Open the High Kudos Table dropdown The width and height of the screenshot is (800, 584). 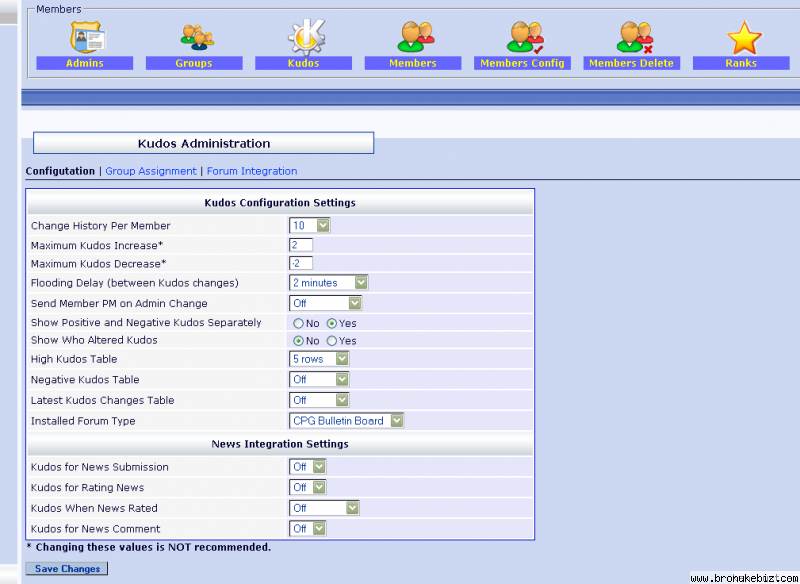(319, 359)
